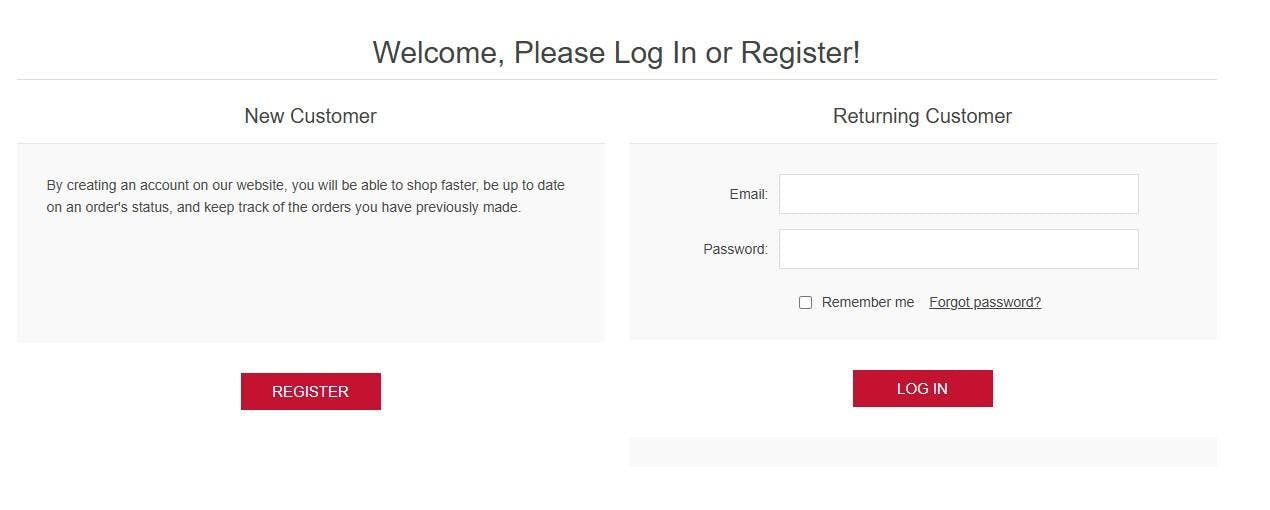Click the 'Welcome, Please Log In or Register!' heading
The image size is (1270, 510).
pos(616,53)
